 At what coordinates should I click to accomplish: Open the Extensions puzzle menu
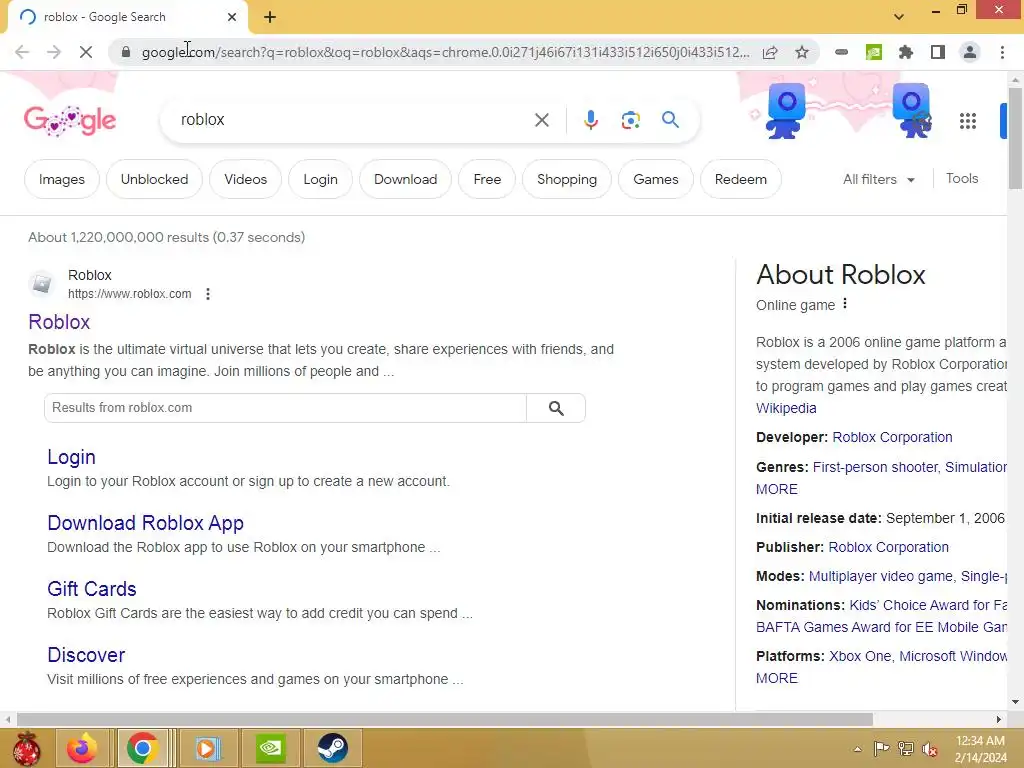pyautogui.click(x=906, y=52)
